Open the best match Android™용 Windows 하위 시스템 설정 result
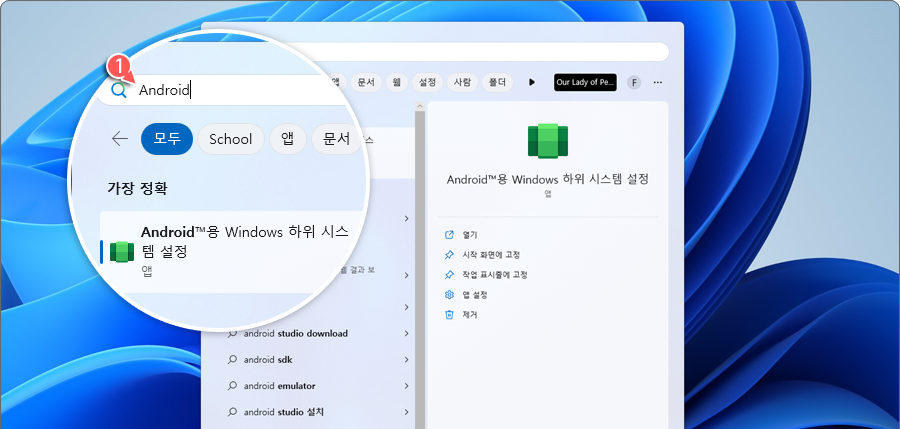 coord(232,252)
